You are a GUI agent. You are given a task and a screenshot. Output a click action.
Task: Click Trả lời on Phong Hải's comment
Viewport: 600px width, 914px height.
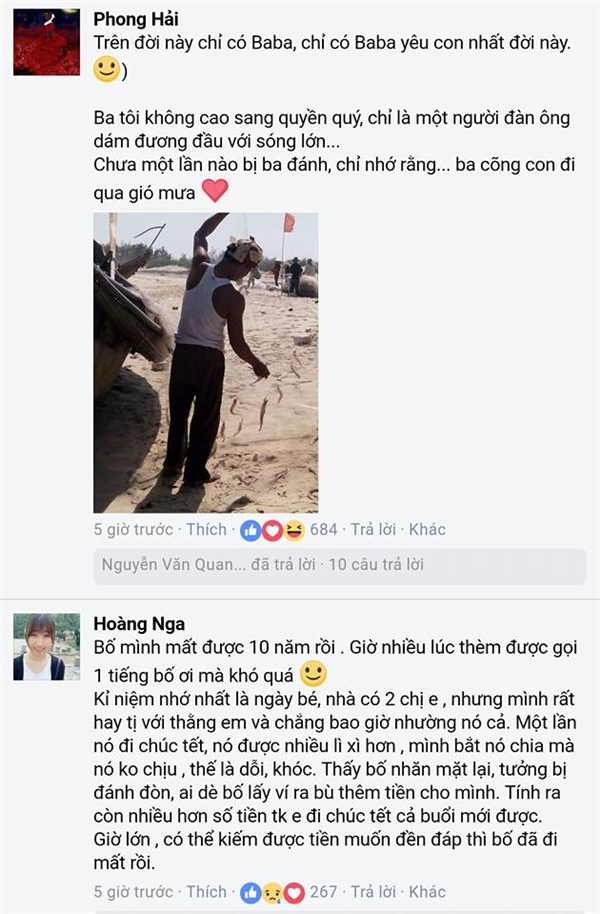(x=373, y=529)
